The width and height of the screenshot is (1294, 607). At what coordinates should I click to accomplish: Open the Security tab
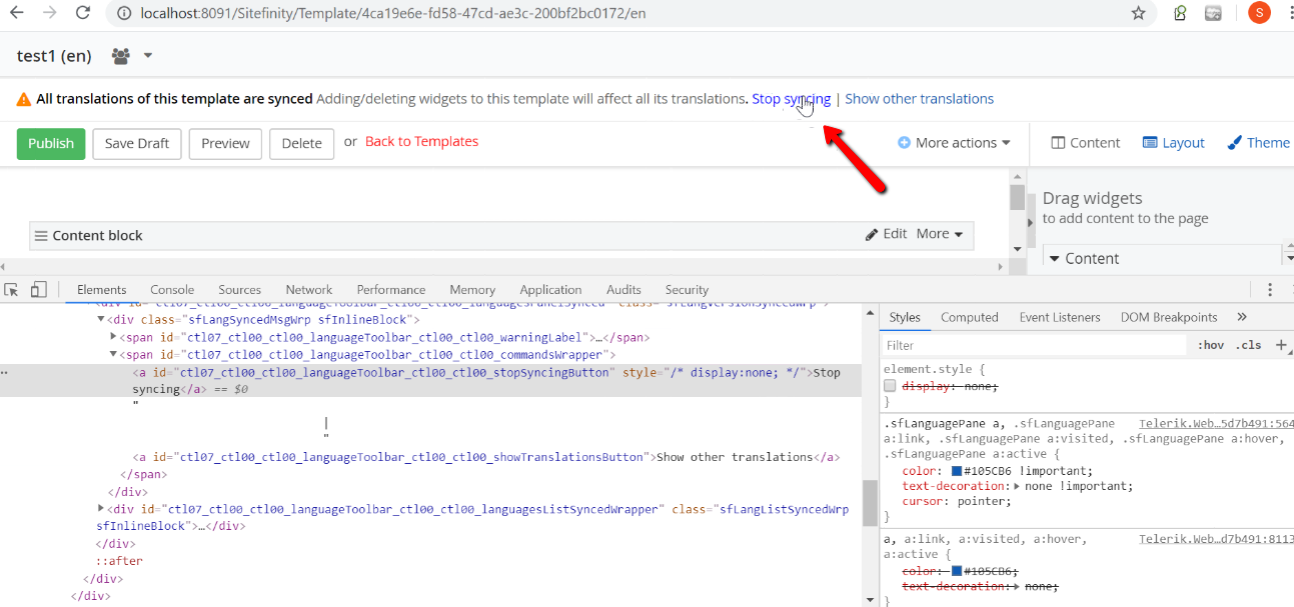pos(687,290)
